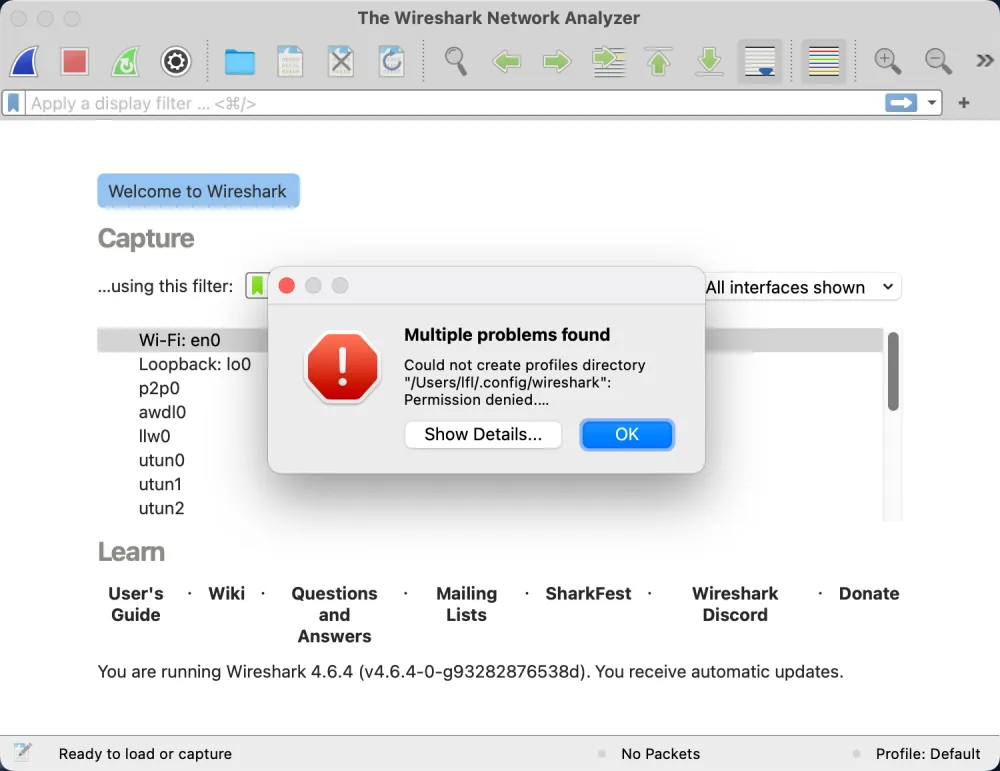Open Mailing Lists link
Image resolution: width=1000 pixels, height=771 pixels.
point(466,604)
